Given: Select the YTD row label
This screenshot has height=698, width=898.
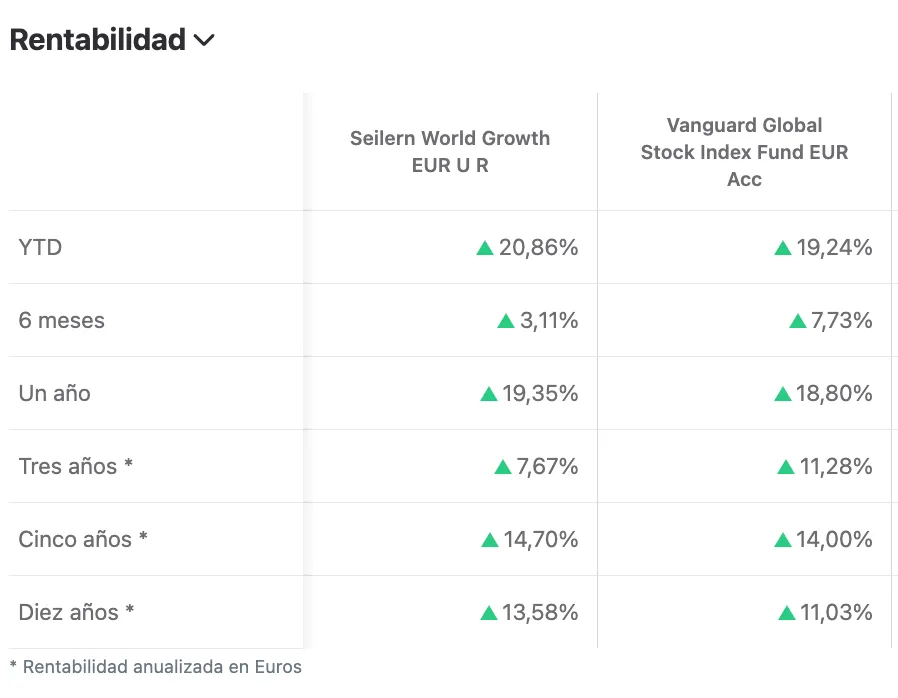Looking at the screenshot, I should [40, 247].
